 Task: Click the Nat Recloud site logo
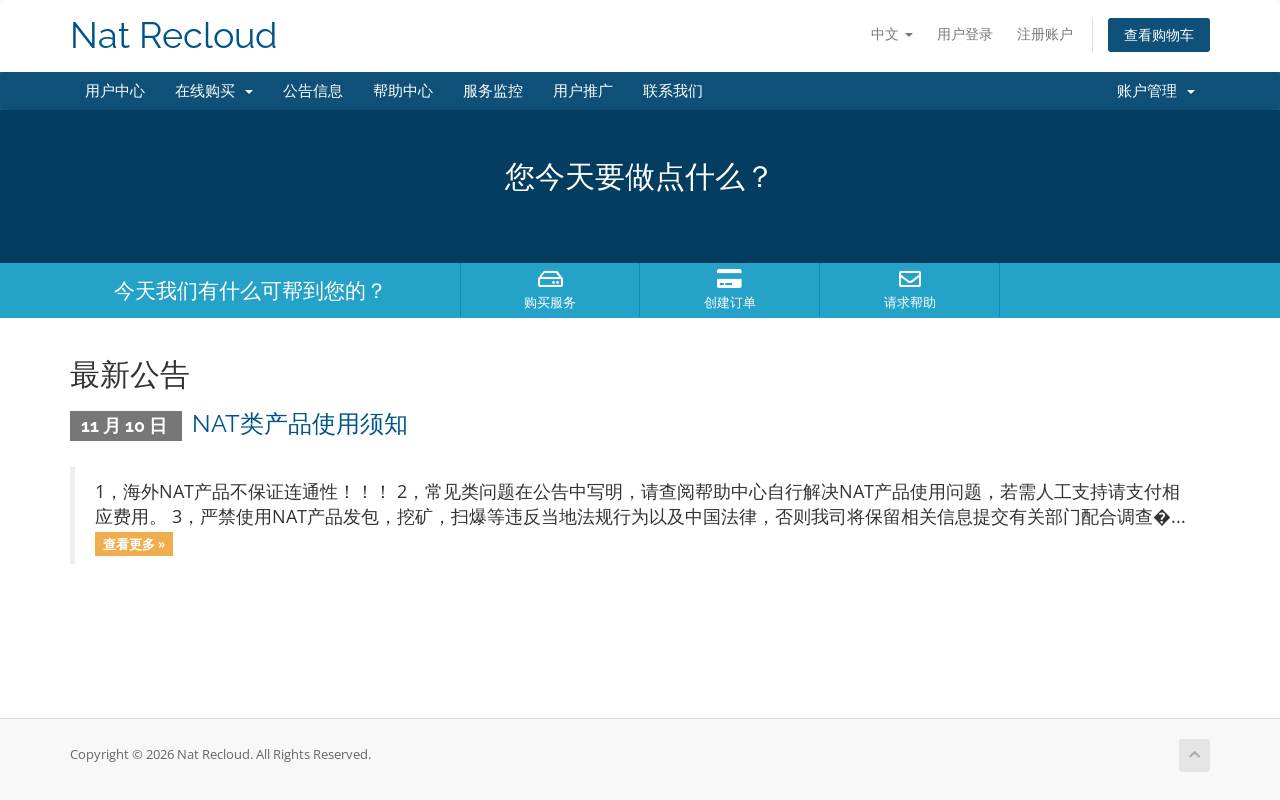pos(173,36)
